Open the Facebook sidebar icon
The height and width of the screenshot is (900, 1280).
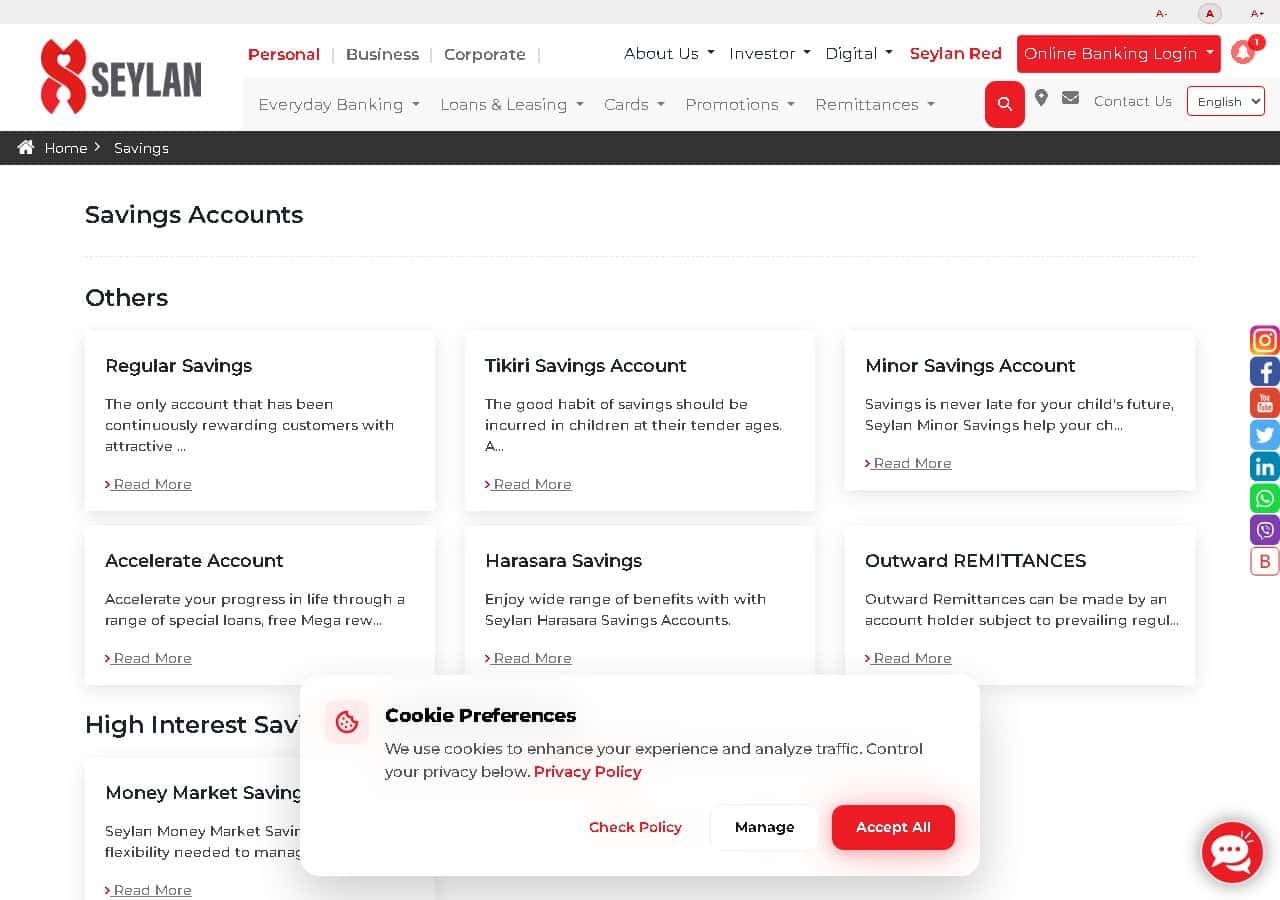click(x=1265, y=372)
